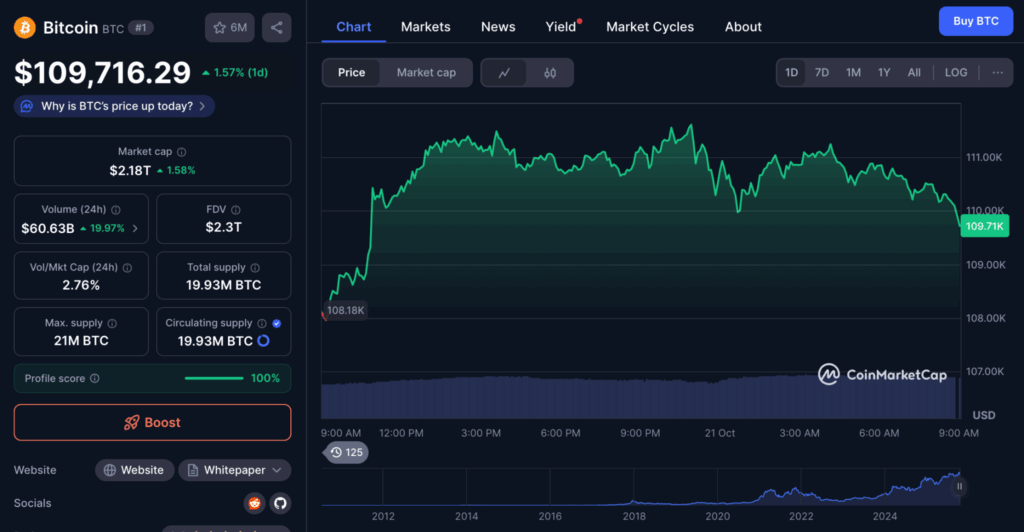Select the 7D time range
The width and height of the screenshot is (1024, 532).
[x=821, y=73]
